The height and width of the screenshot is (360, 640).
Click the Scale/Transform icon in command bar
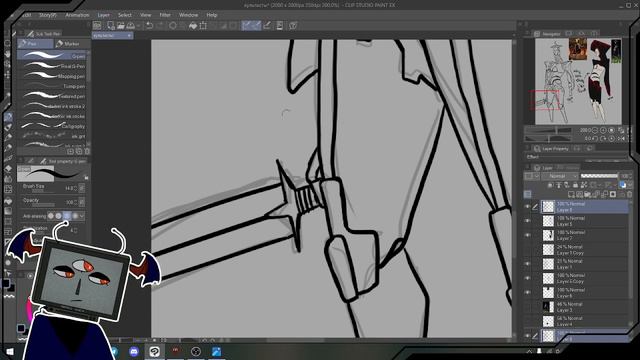[x=203, y=26]
